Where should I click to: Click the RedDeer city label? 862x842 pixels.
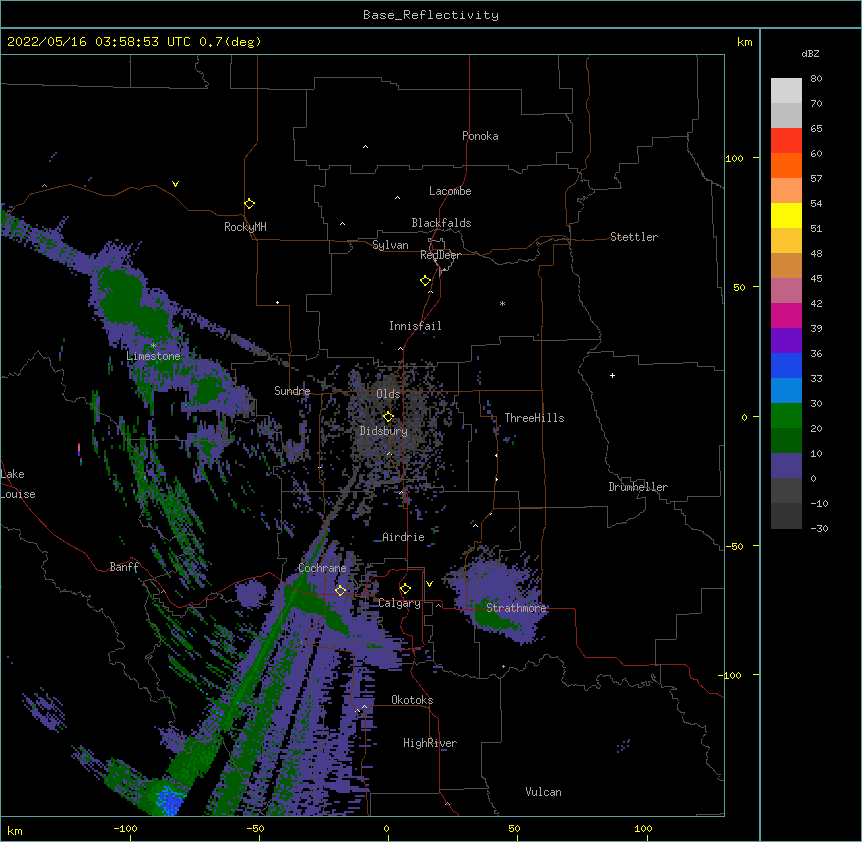point(440,255)
